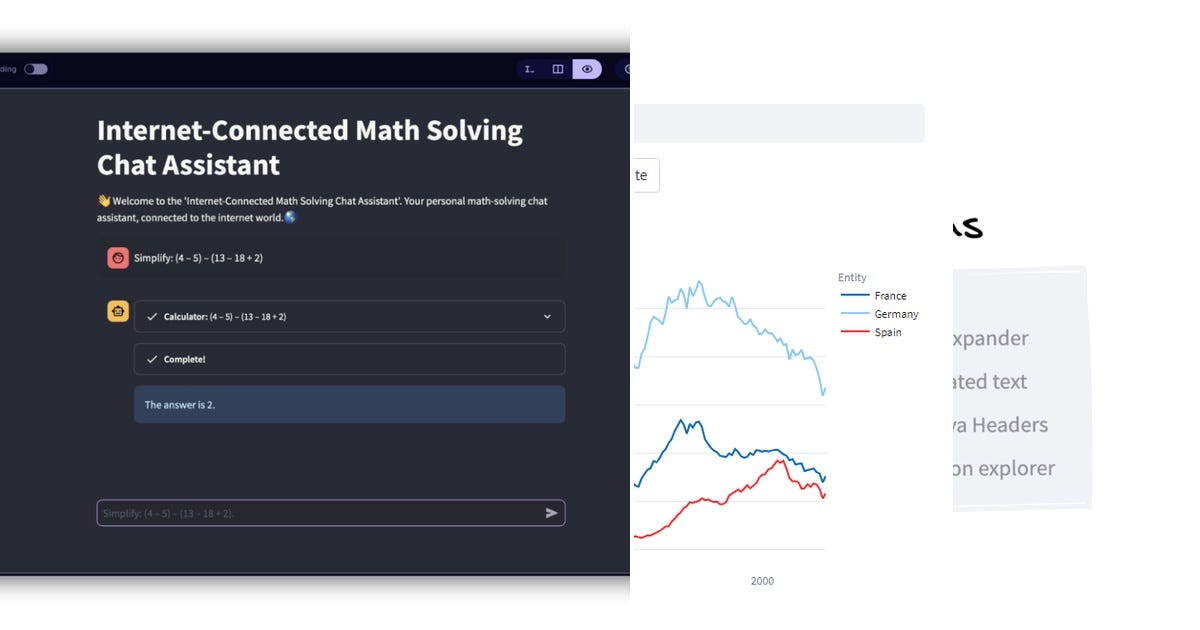This screenshot has width=1200, height=630.
Task: Click the chat input field with the simplify prompt
Action: [x=300, y=513]
